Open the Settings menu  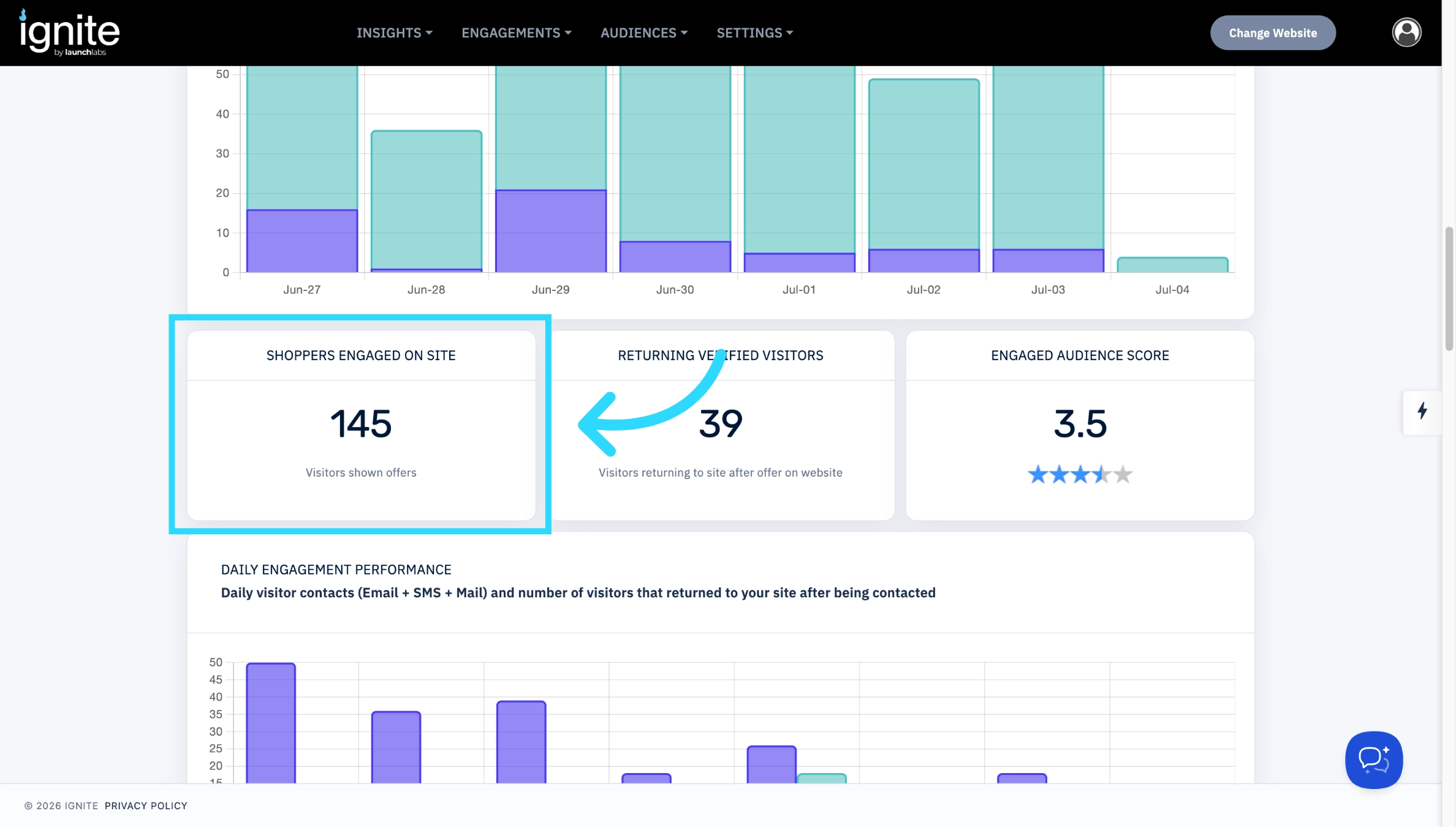tap(755, 33)
